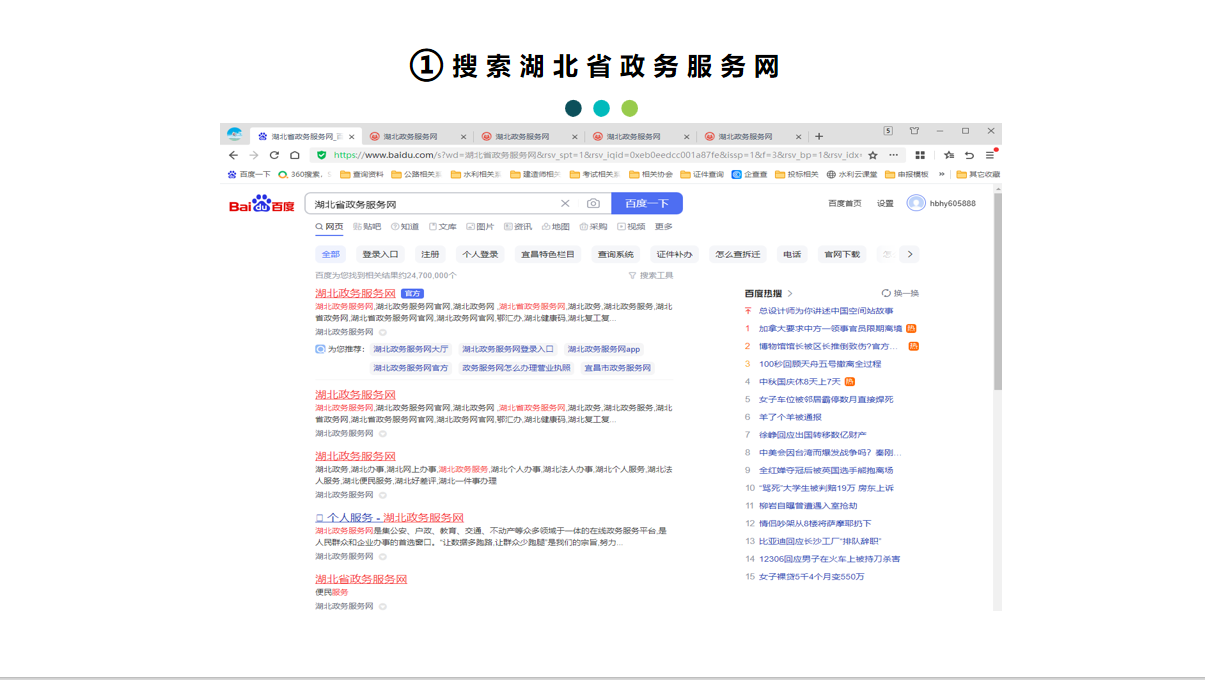Viewport: 1205px width, 680px height.
Task: Open the grid extensions icon in toolbar
Action: [x=920, y=155]
